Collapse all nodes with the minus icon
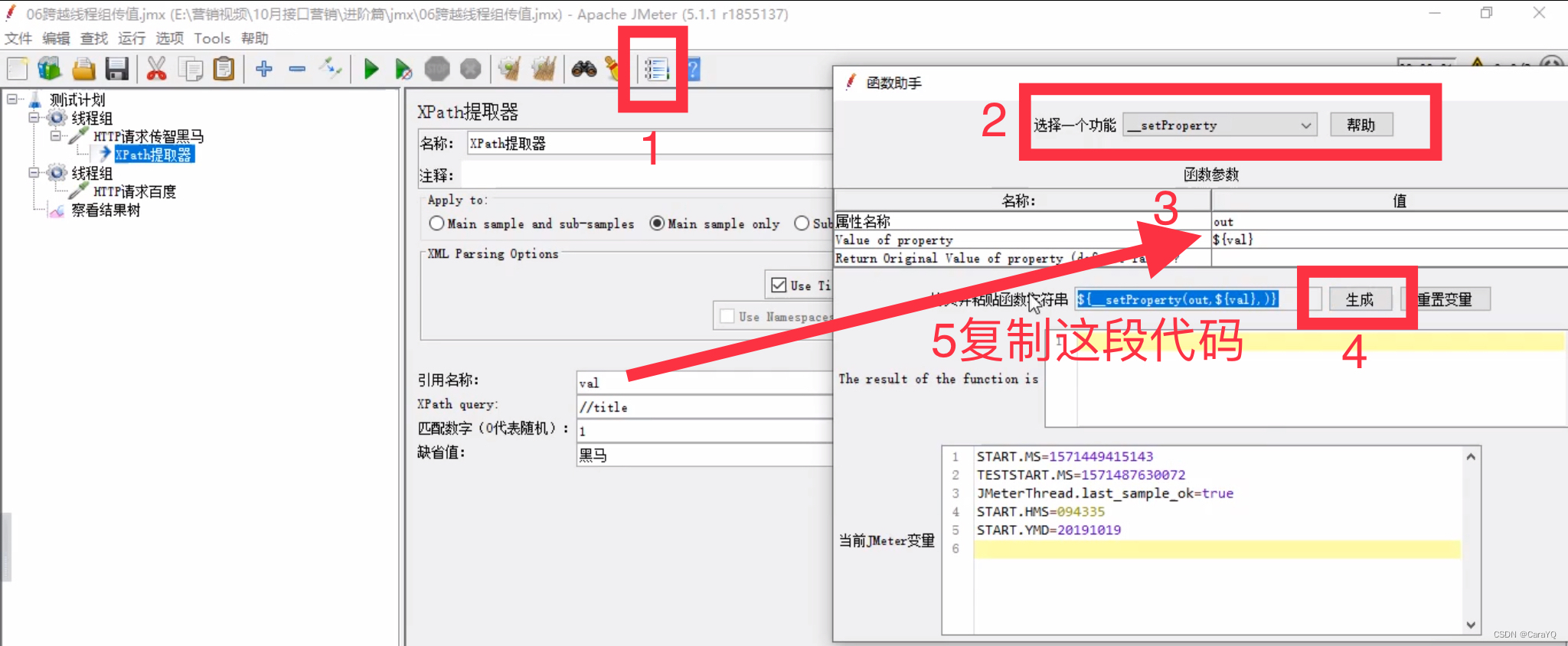1568x646 pixels. pyautogui.click(x=297, y=69)
